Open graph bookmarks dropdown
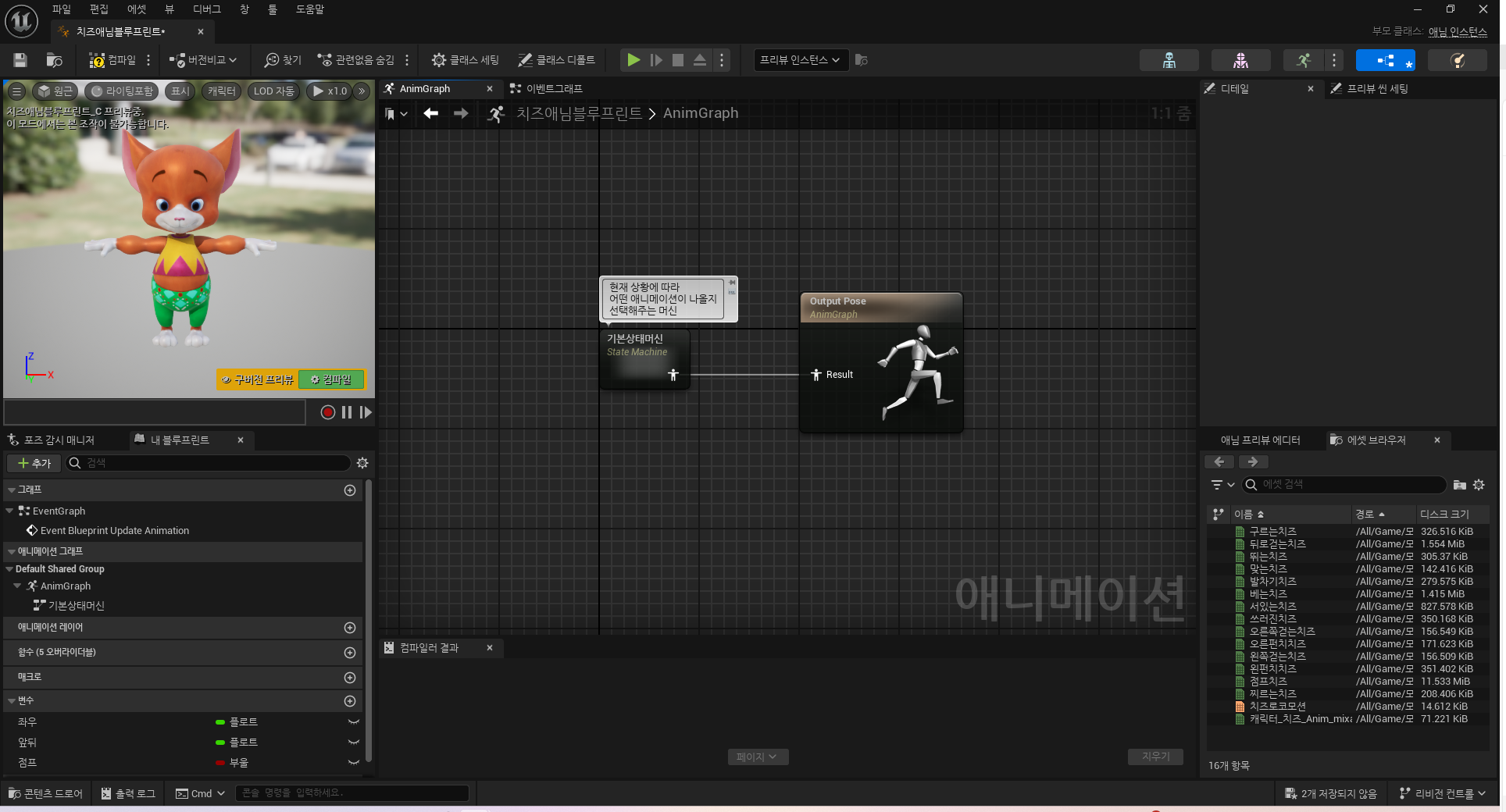1506x812 pixels. tap(396, 114)
